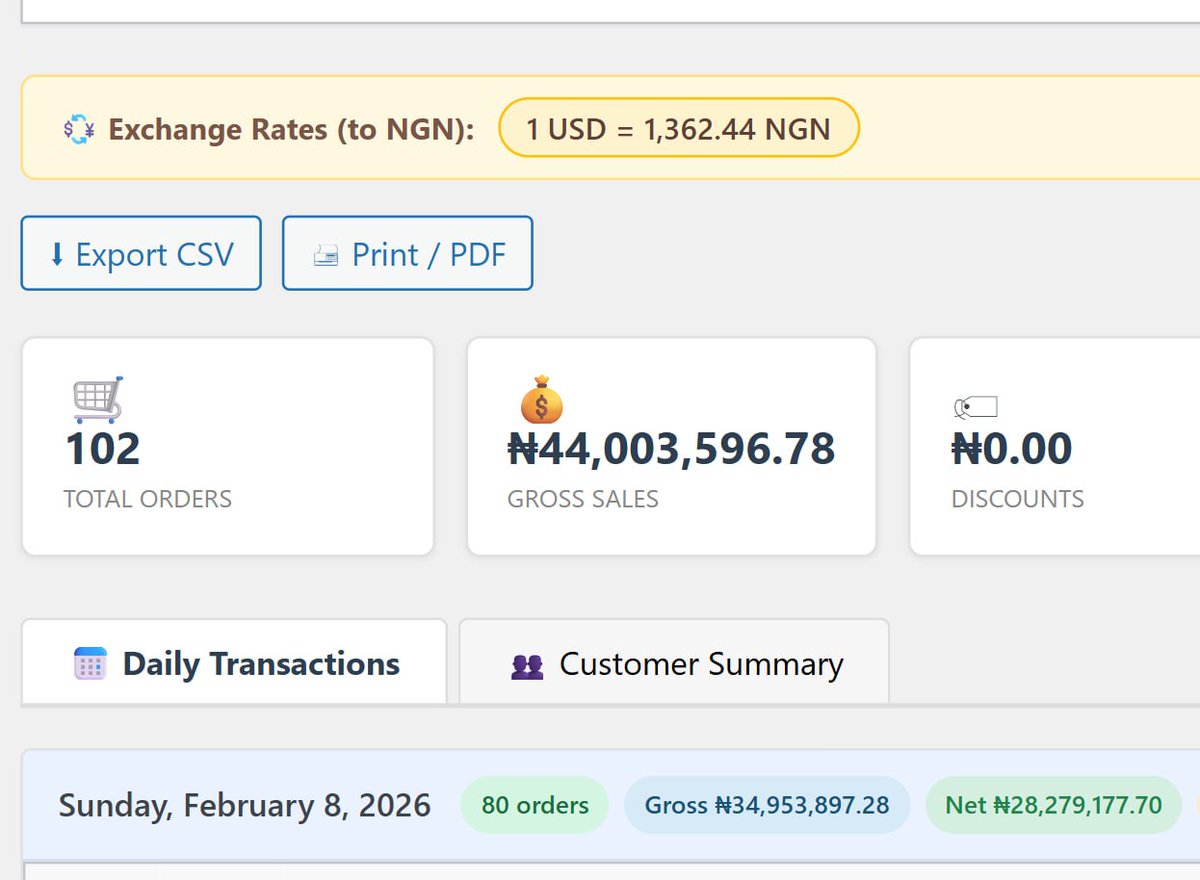Click the printer icon on Print / PDF
Viewport: 1200px width, 880px height.
coord(326,255)
